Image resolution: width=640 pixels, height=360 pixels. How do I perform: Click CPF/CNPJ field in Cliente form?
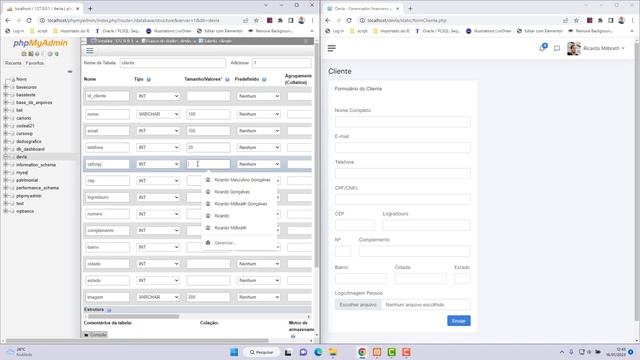pyautogui.click(x=402, y=199)
